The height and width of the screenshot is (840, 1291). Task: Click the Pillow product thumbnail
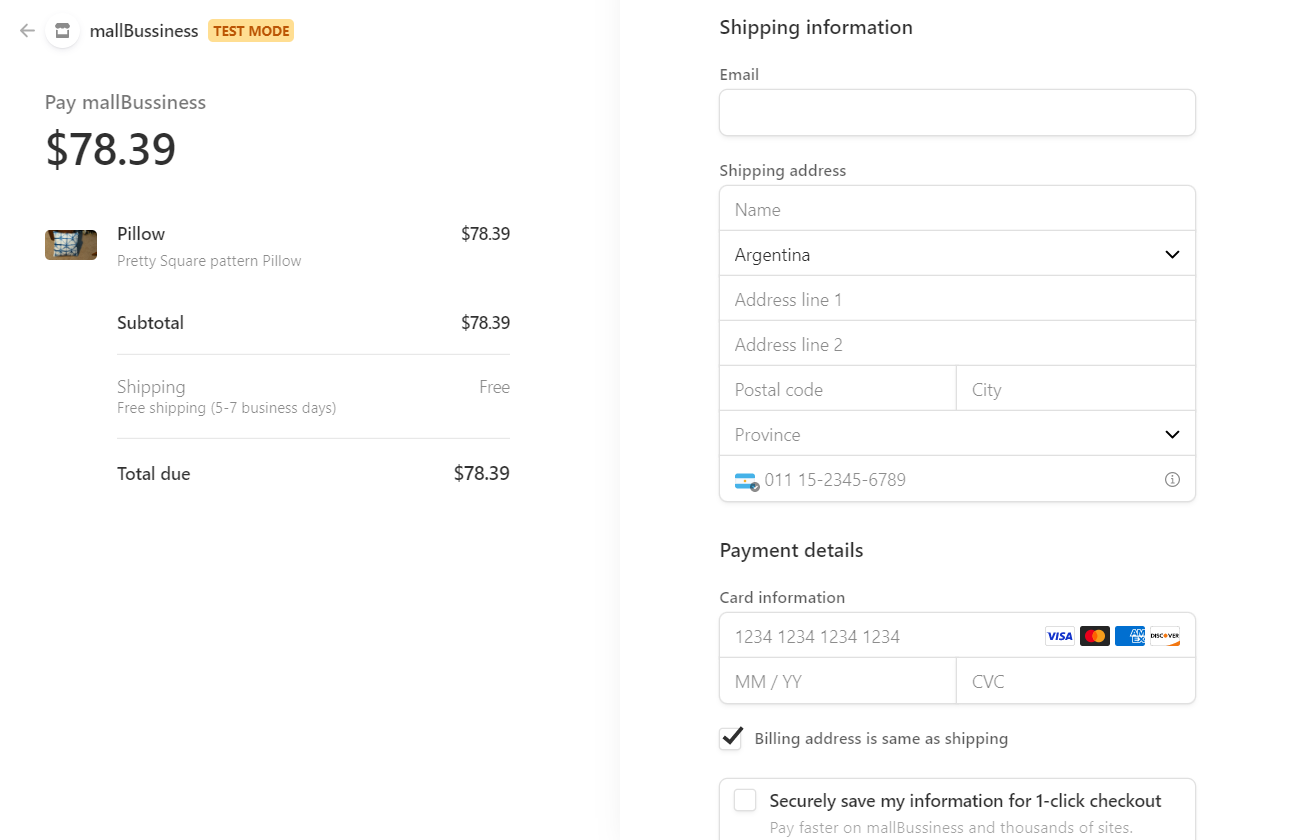coord(71,245)
